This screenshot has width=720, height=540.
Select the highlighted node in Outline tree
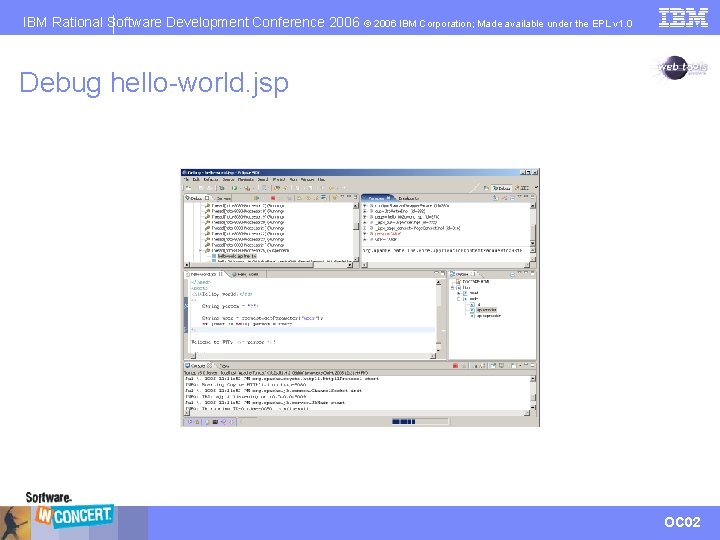click(x=486, y=310)
